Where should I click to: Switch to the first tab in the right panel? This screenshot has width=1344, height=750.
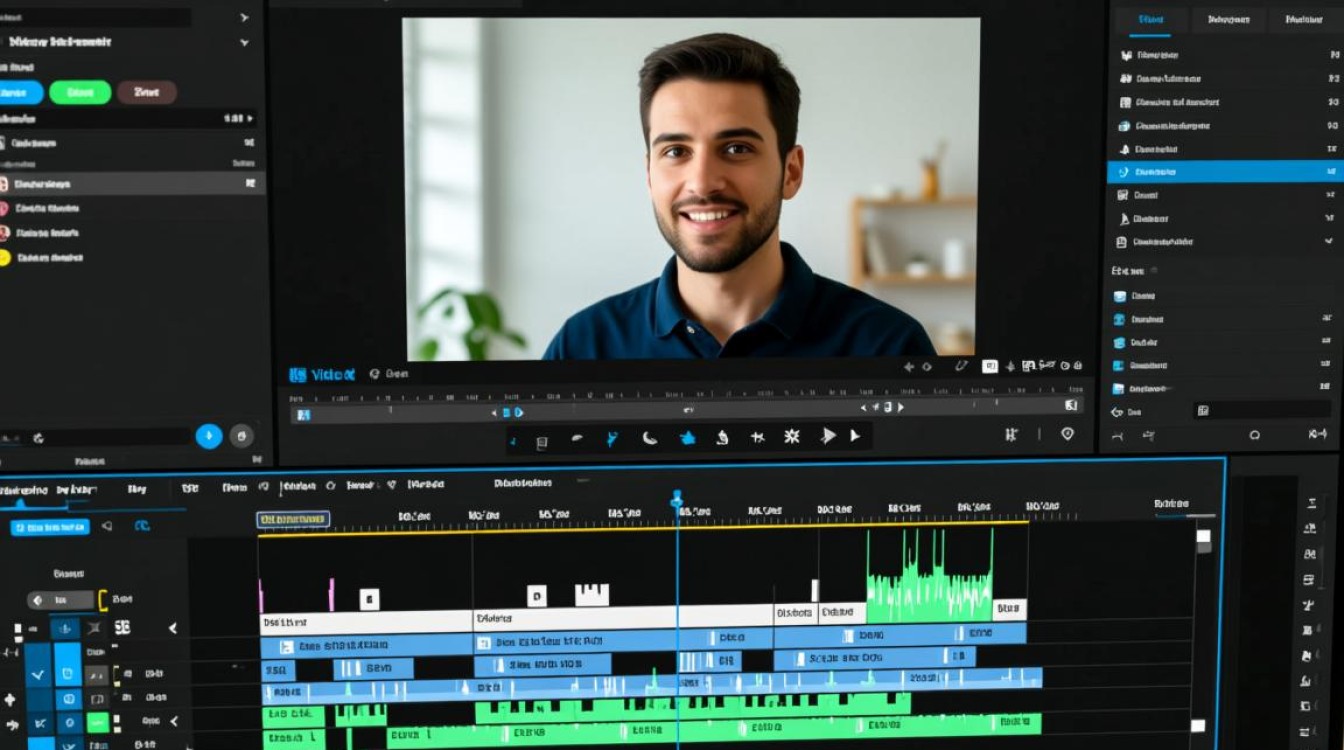(x=1150, y=19)
